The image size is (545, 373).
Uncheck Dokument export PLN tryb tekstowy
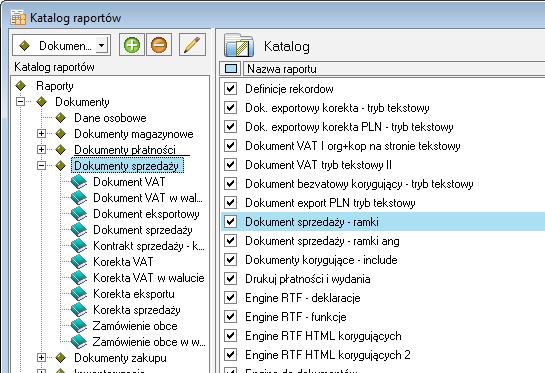(230, 203)
